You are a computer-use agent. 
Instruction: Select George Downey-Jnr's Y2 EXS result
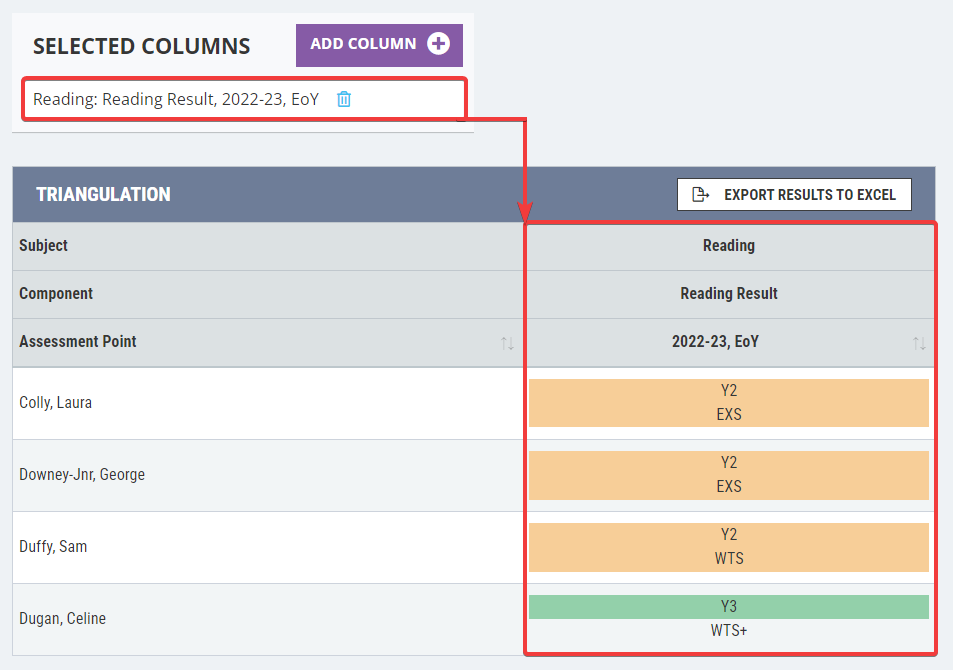tap(728, 475)
